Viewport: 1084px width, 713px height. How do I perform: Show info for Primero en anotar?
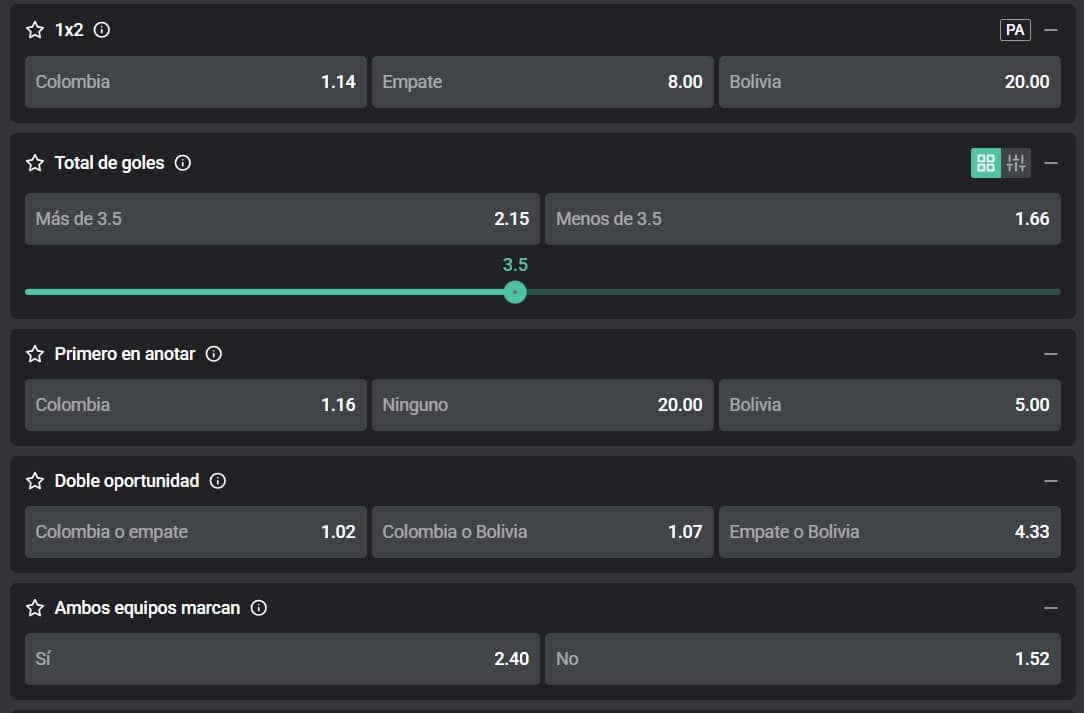(x=214, y=354)
